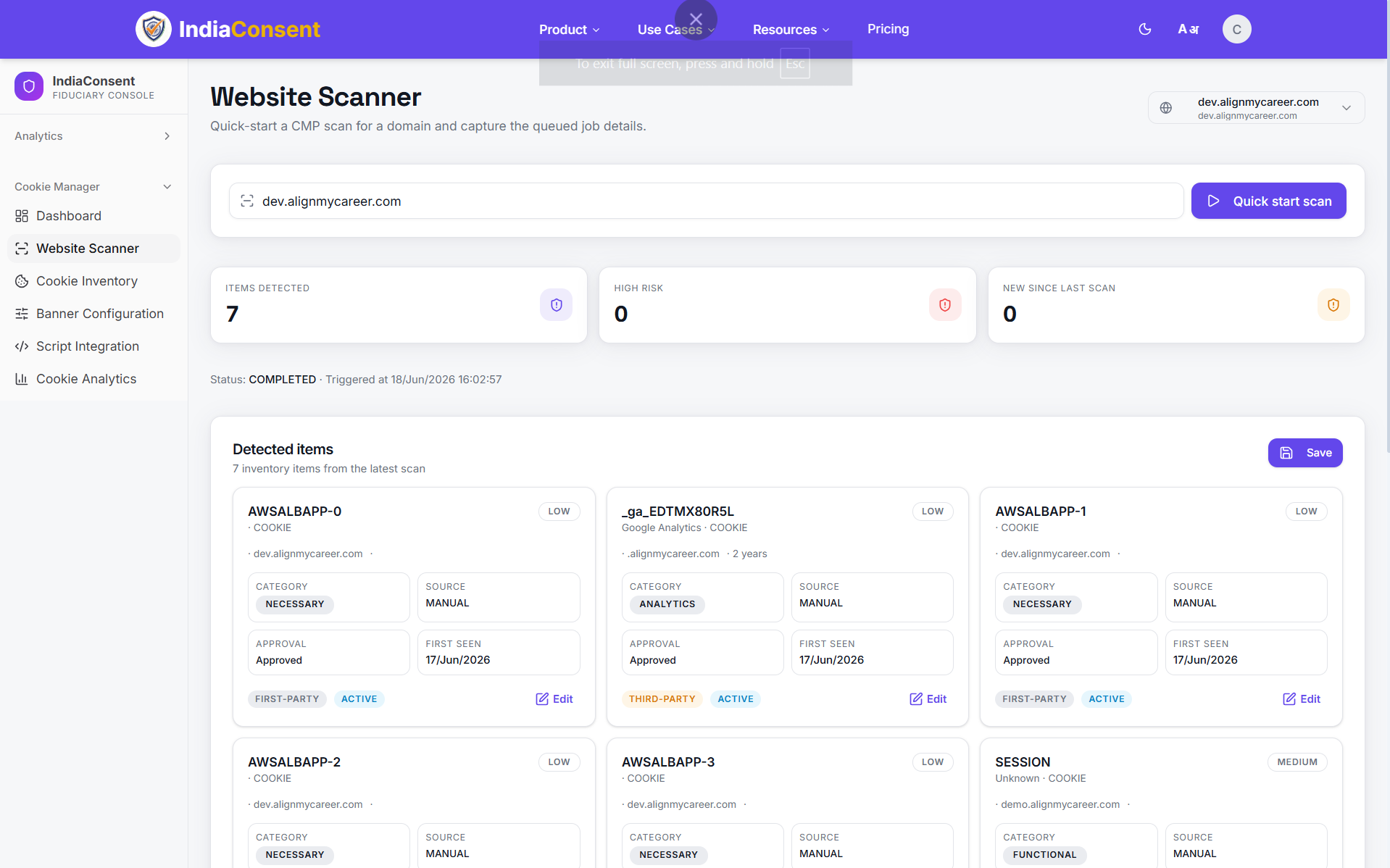Click the MEDIUM risk badge on SESSION

[1297, 762]
